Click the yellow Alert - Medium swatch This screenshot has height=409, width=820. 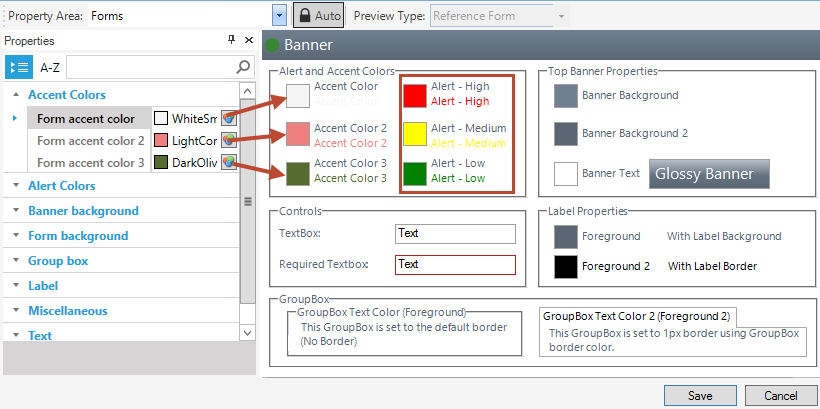tap(415, 134)
